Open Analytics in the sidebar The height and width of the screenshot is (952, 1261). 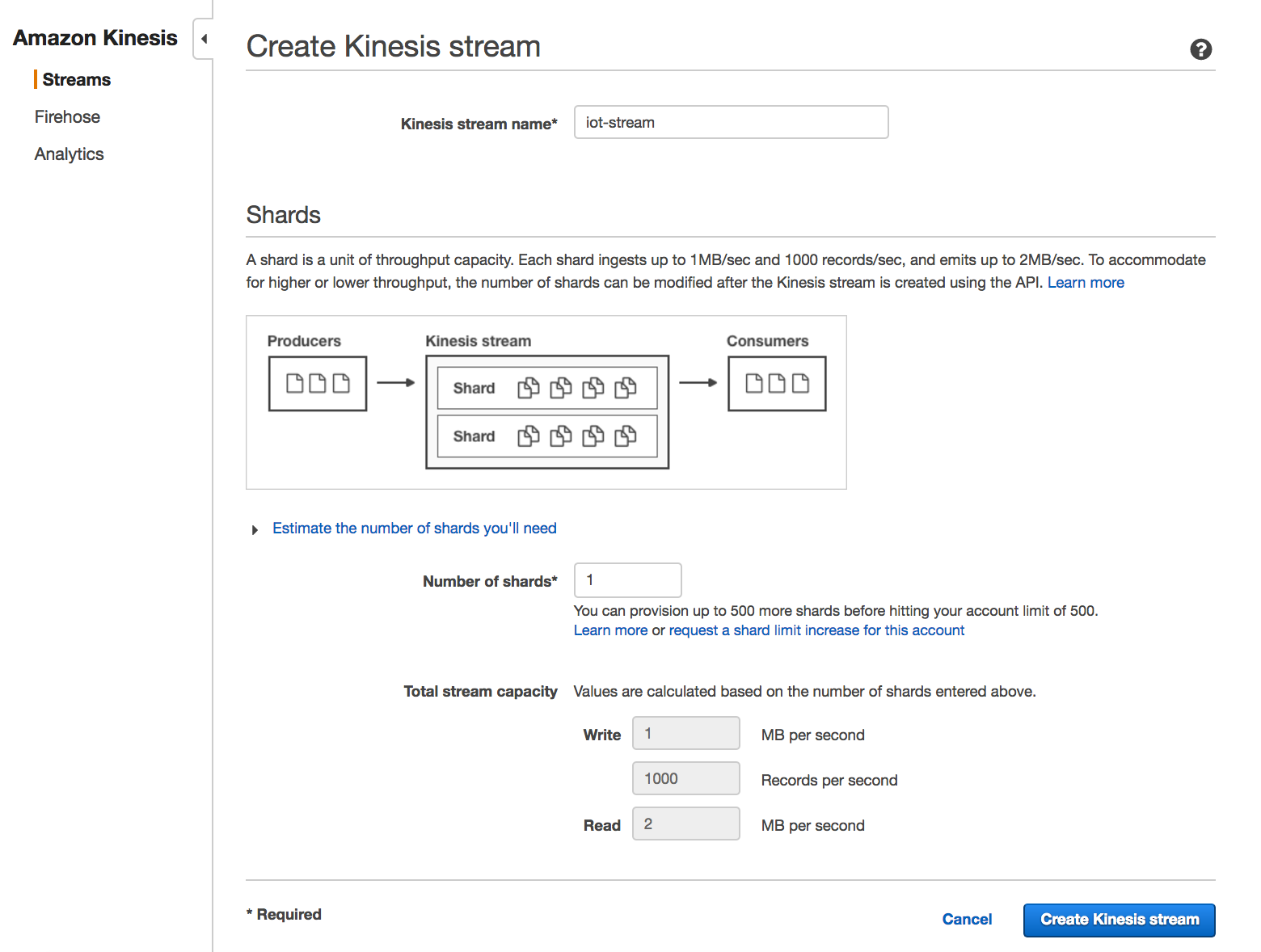69,154
